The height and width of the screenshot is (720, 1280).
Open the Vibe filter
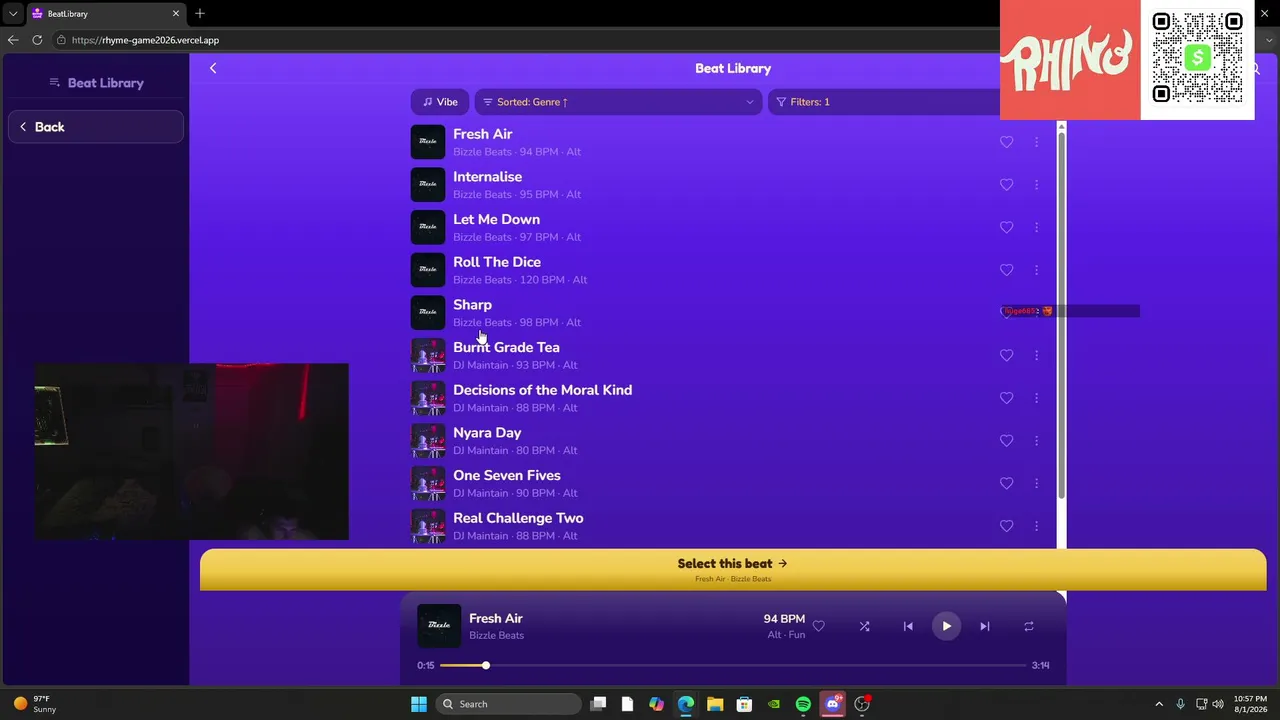point(440,102)
